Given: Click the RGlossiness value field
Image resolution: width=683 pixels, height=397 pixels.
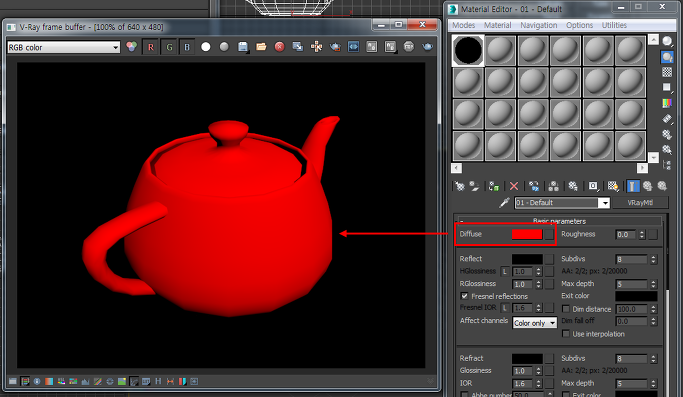Looking at the screenshot, I should (523, 284).
